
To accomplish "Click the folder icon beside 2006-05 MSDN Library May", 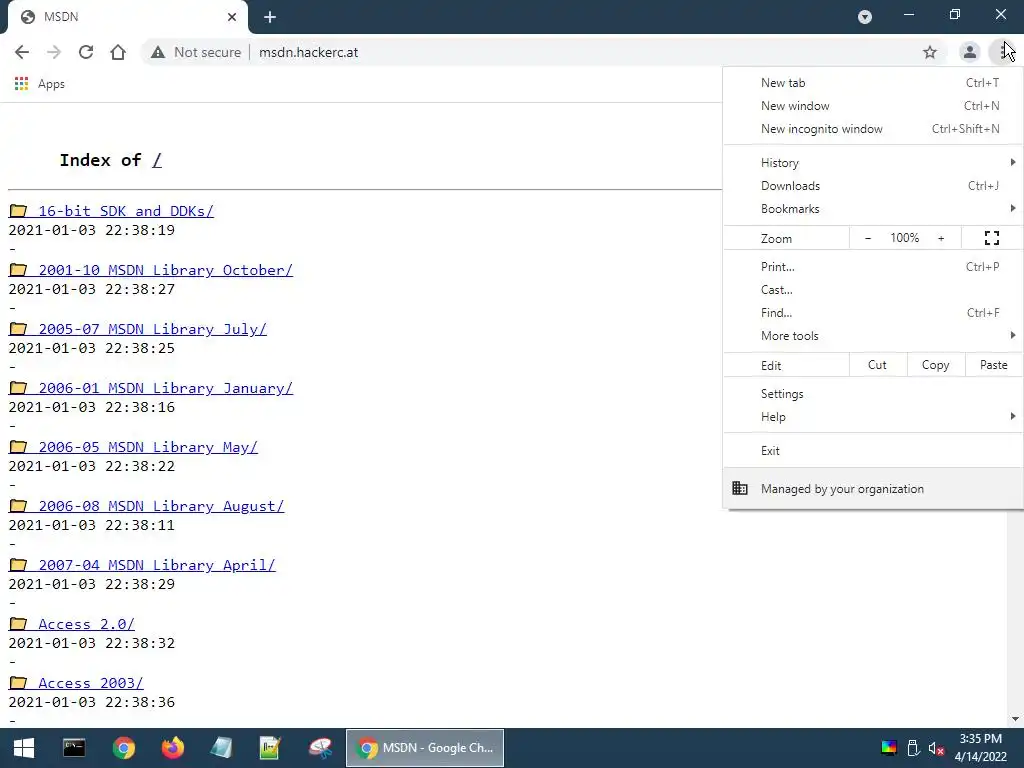I will [x=18, y=447].
